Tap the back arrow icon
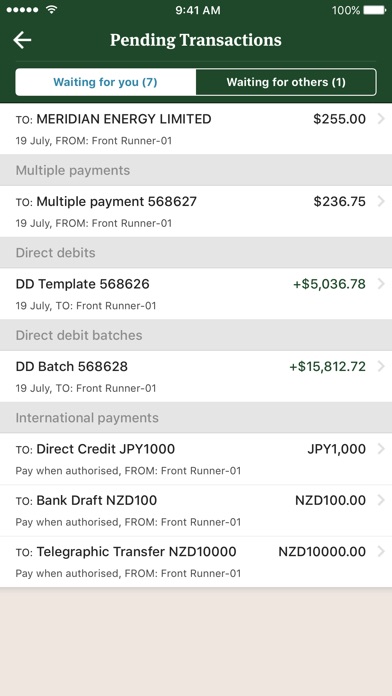 point(22,40)
